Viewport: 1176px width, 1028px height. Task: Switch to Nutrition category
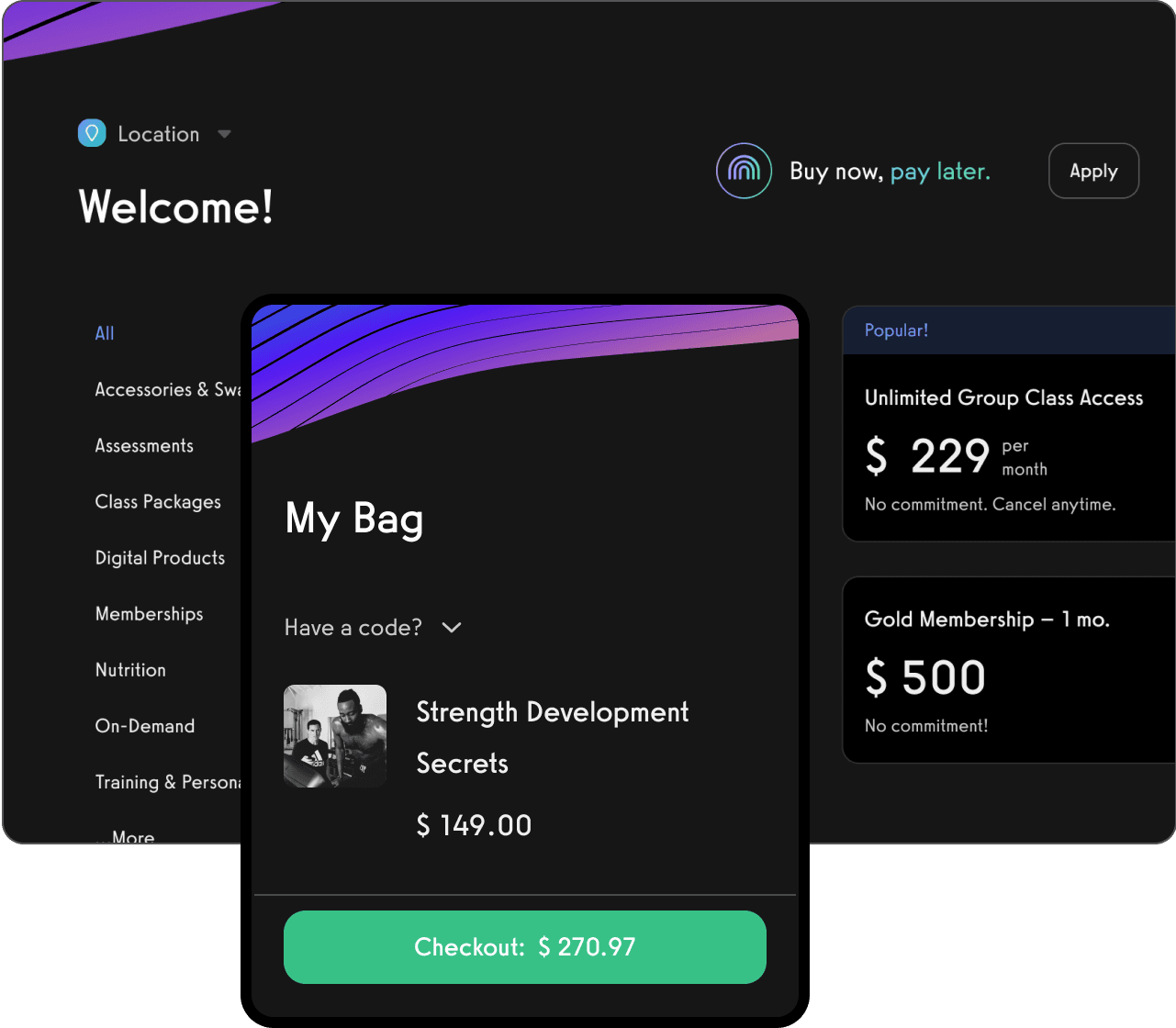pyautogui.click(x=130, y=670)
